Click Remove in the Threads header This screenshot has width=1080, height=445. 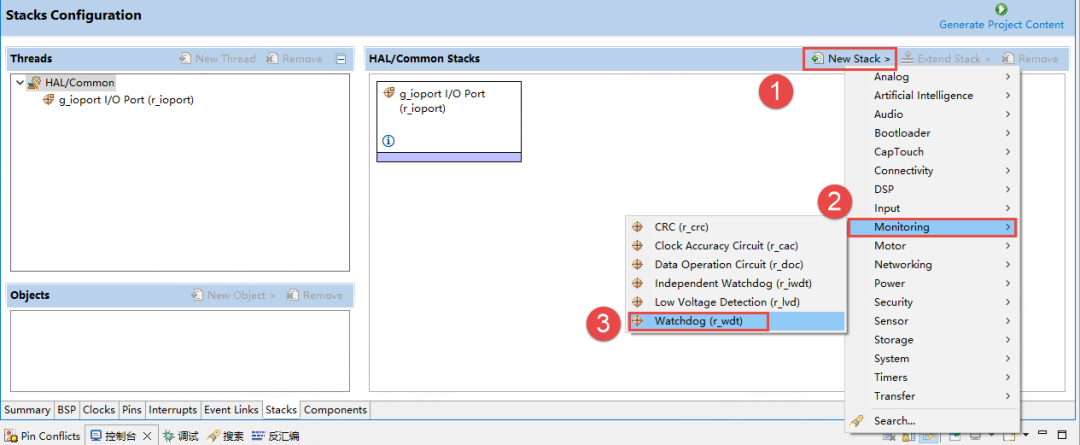pyautogui.click(x=295, y=59)
